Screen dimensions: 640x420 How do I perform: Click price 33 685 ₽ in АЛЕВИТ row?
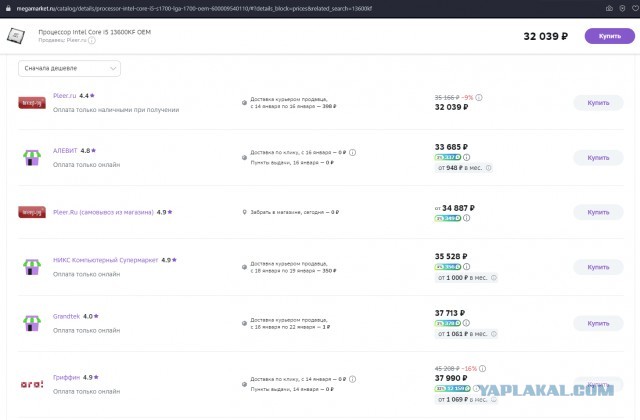pos(451,147)
